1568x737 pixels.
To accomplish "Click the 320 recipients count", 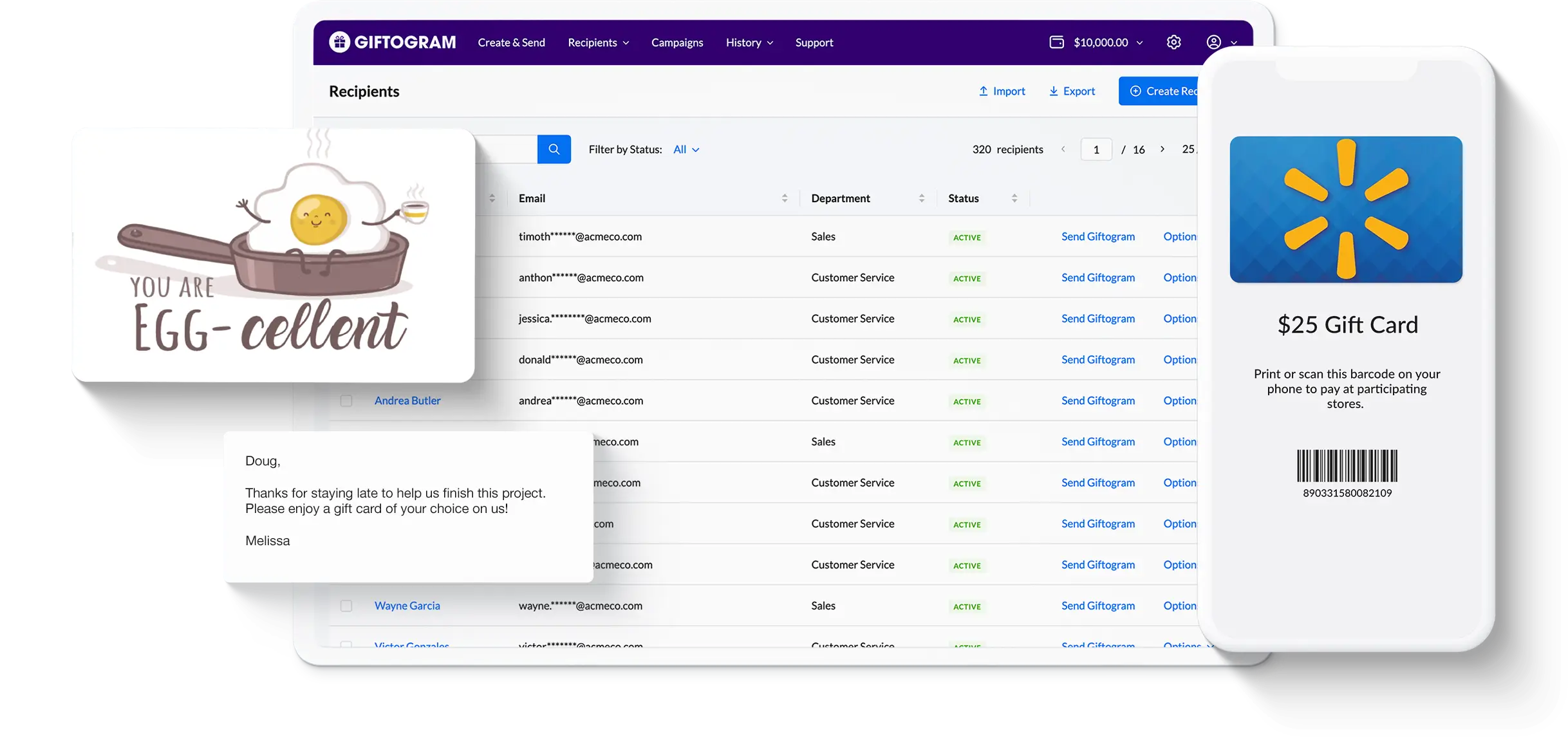I will point(1007,149).
